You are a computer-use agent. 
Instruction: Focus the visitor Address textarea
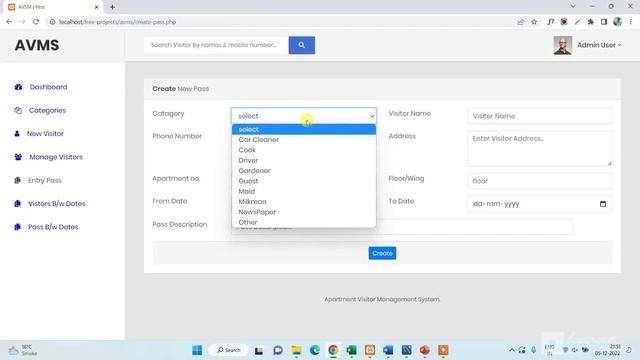tap(540, 148)
